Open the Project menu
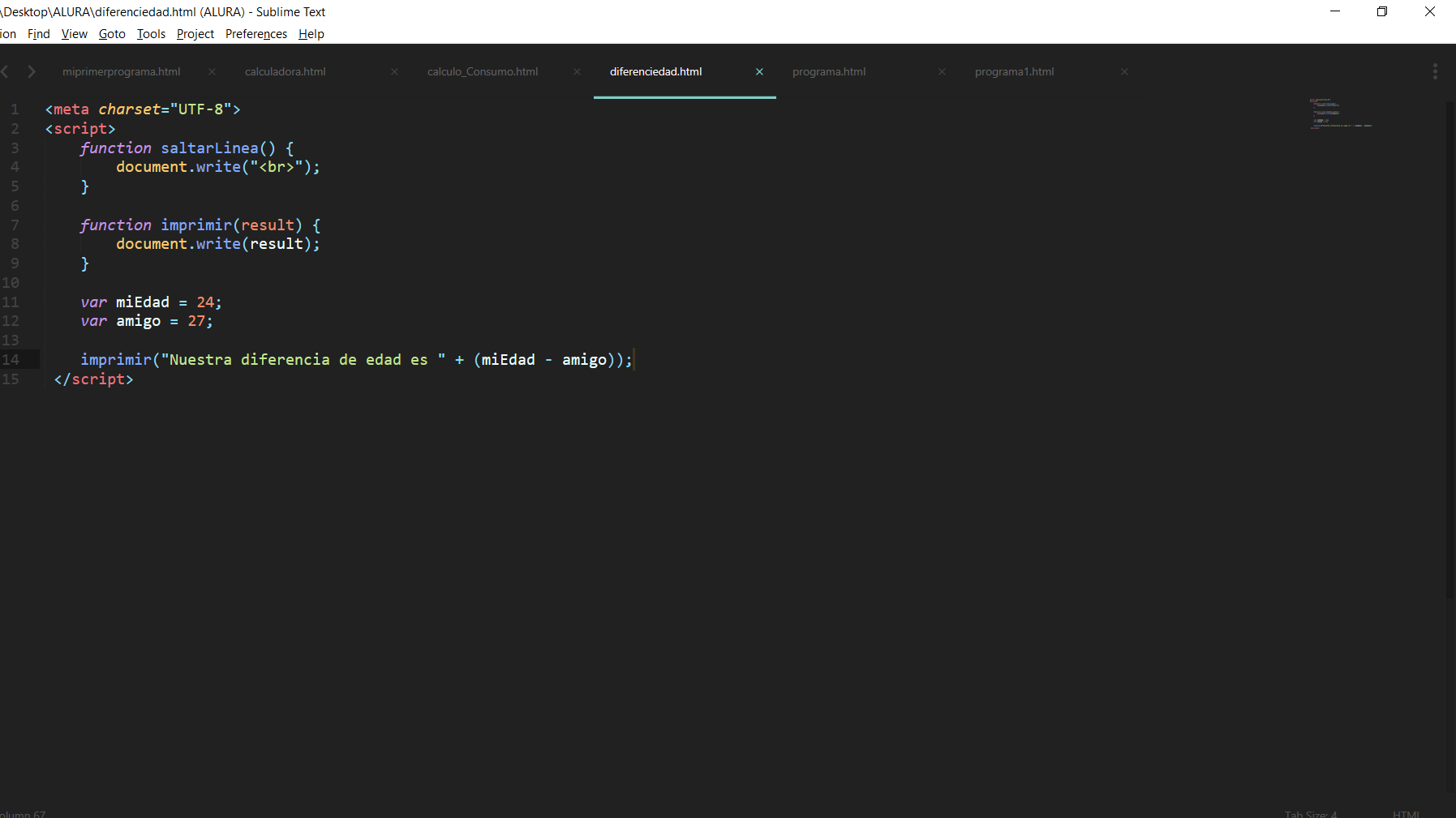Screen dimensions: 1456x818 click(x=195, y=34)
